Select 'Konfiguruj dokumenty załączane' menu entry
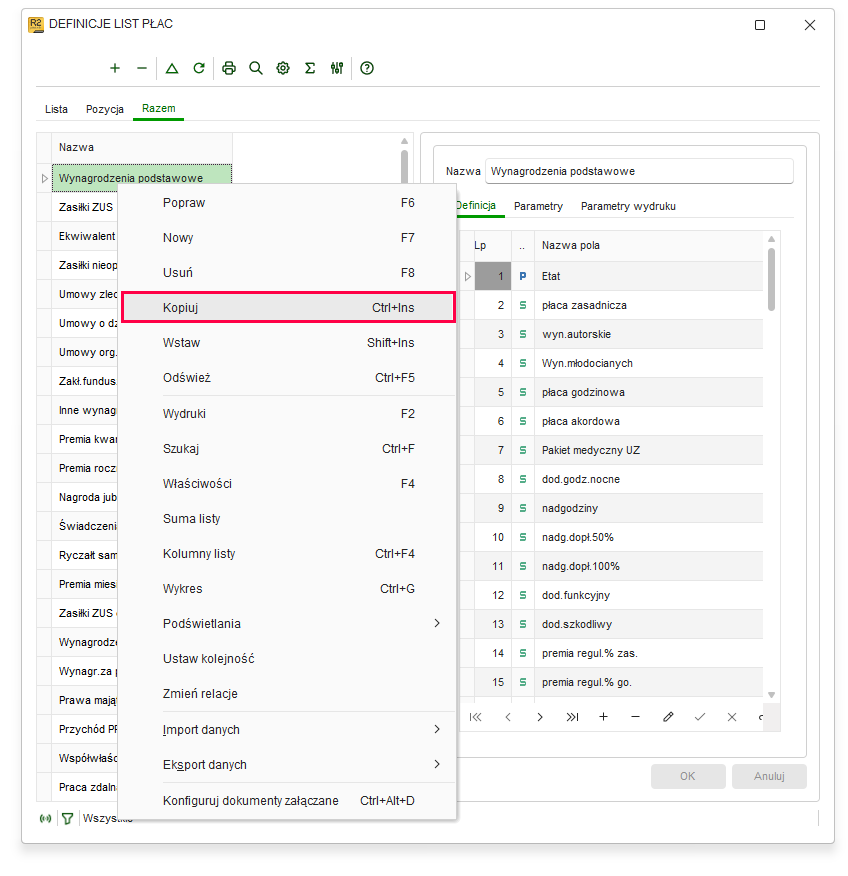The image size is (848, 876). click(x=288, y=801)
